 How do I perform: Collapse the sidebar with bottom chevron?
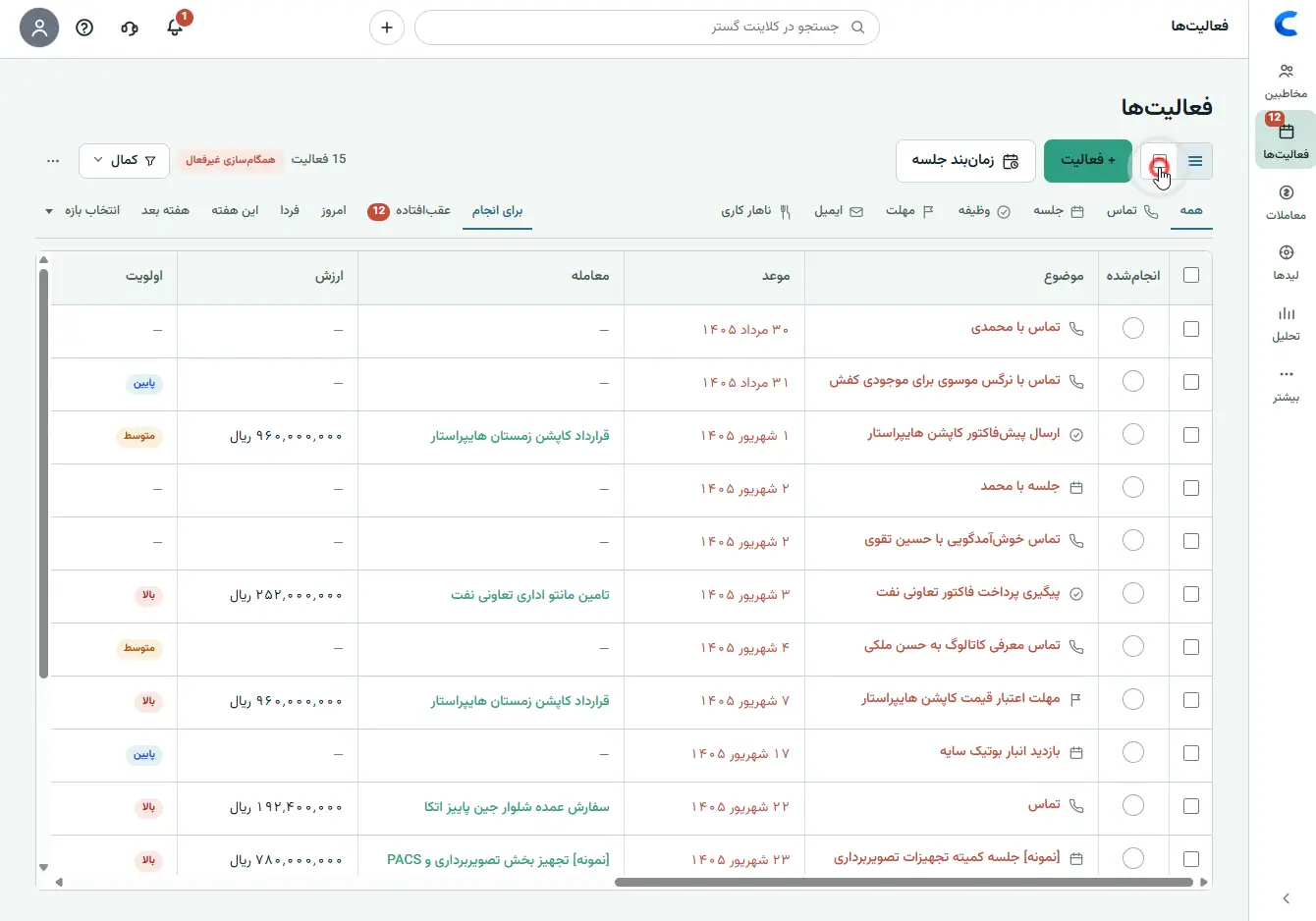[1287, 898]
